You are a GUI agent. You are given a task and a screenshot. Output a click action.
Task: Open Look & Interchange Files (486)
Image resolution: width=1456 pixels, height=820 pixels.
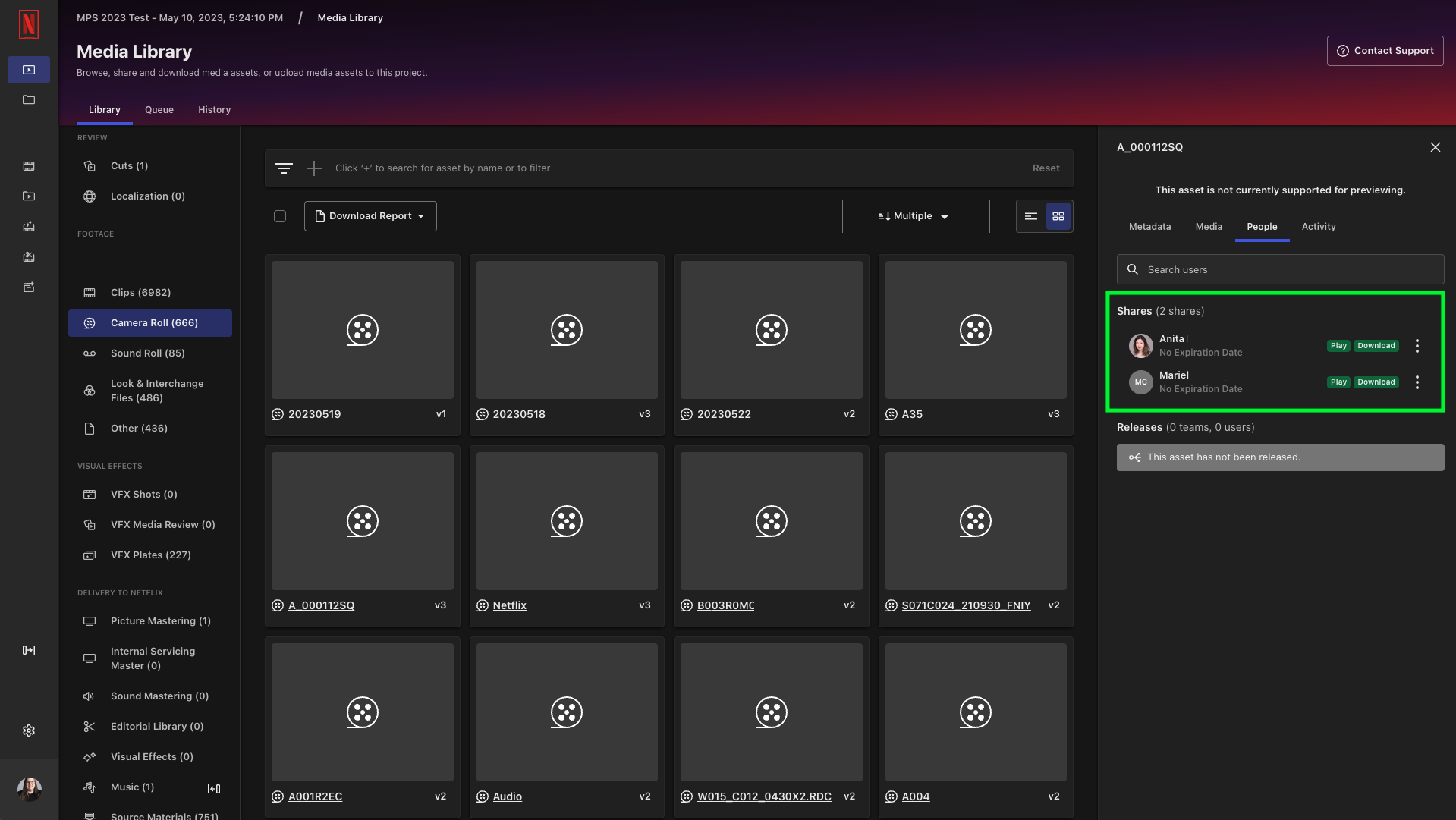(x=150, y=391)
